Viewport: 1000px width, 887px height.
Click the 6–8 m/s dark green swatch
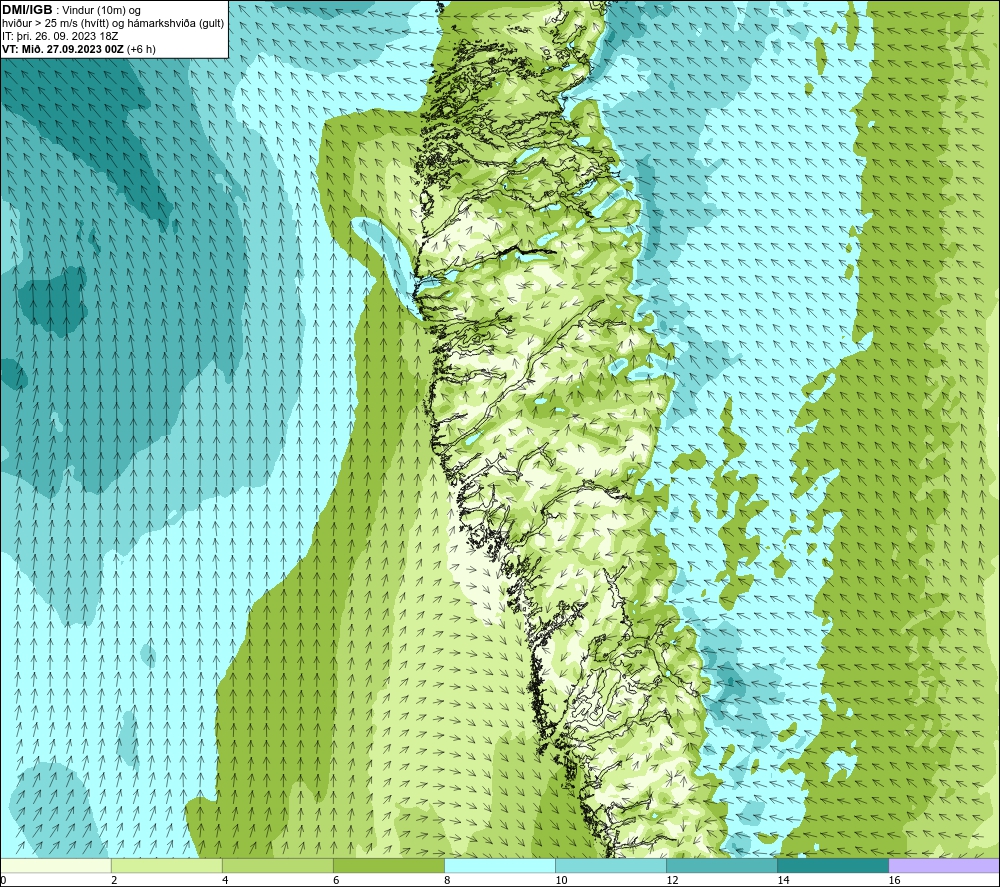point(388,865)
